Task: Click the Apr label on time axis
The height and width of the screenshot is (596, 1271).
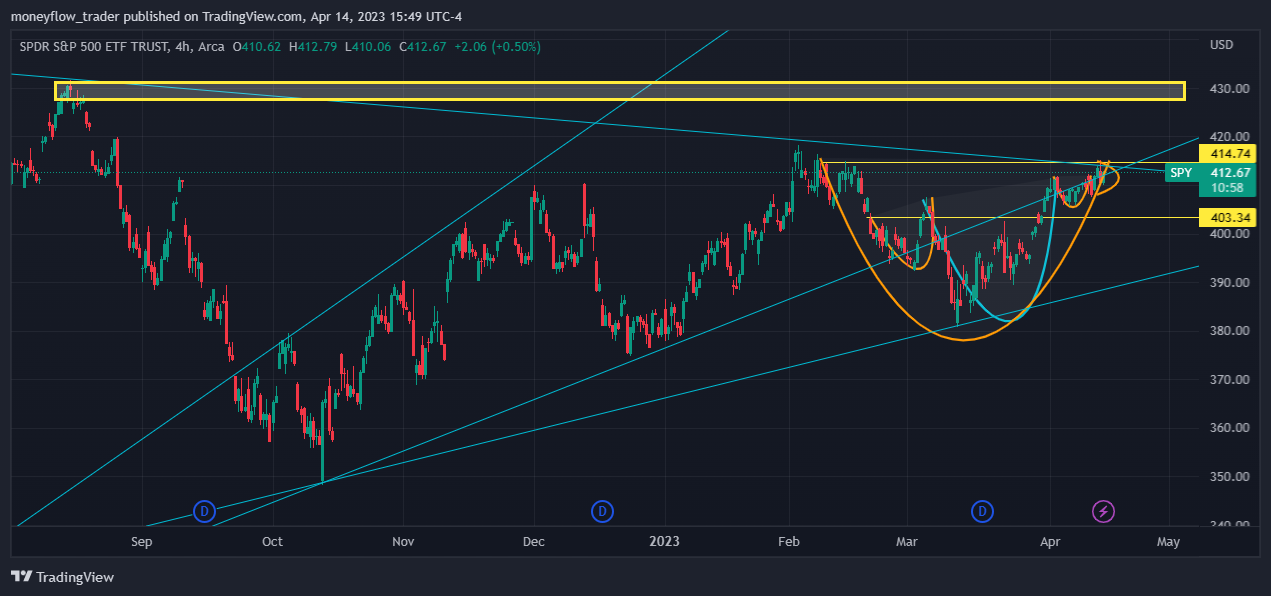Action: pyautogui.click(x=1050, y=542)
